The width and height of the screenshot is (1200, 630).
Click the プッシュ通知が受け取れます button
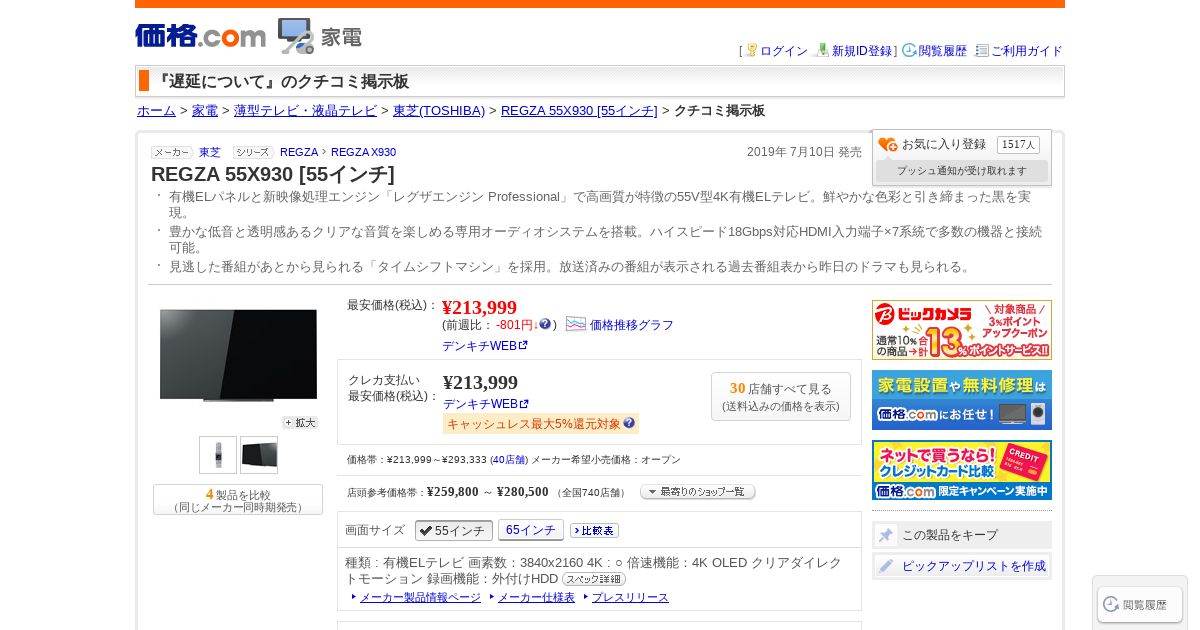pos(962,171)
